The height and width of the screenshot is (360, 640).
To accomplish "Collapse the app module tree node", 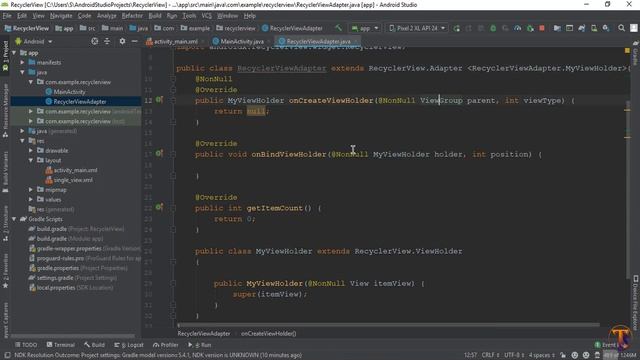I will 14,53.
